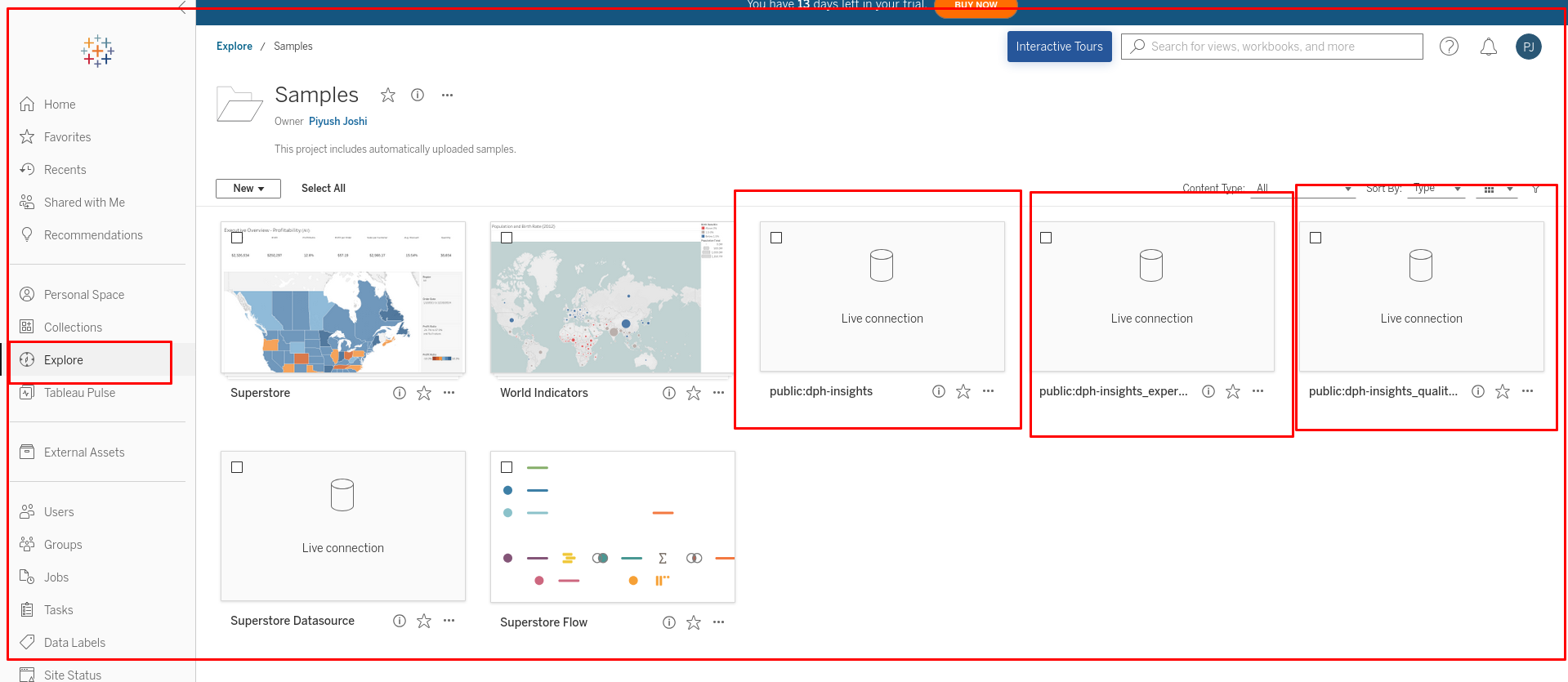Check the public:dph-insights_exper... card checkbox
Screen dimensions: 1568x682
coord(1046,238)
